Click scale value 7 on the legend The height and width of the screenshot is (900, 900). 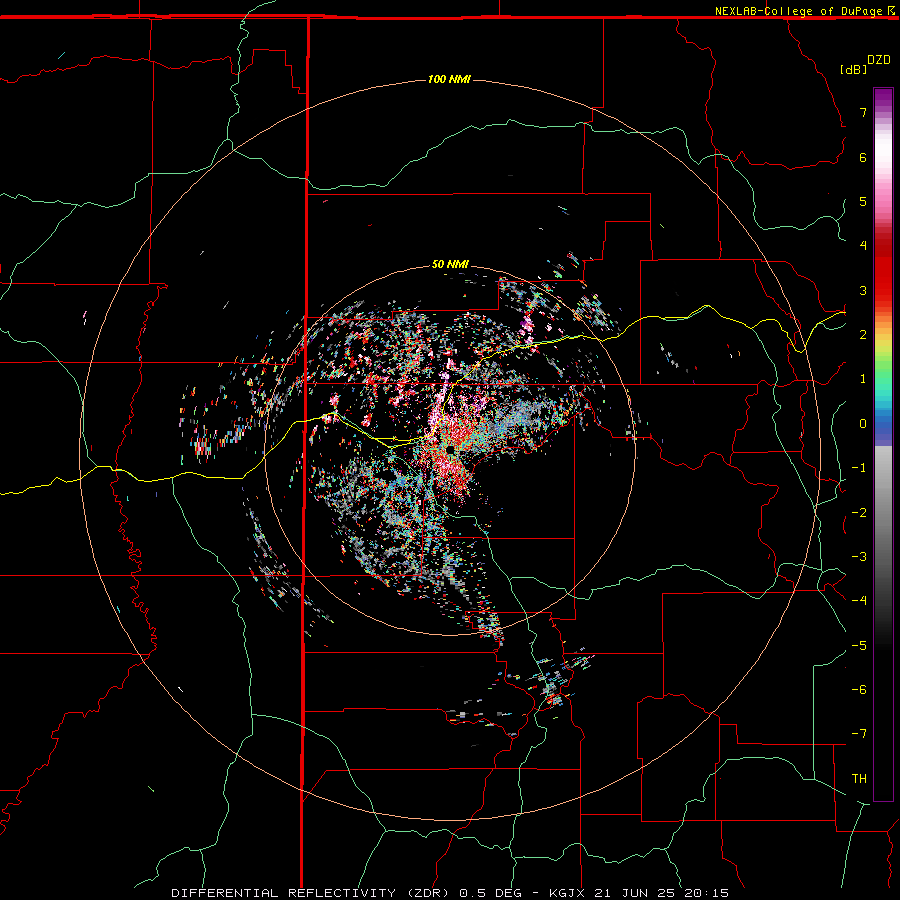863,112
